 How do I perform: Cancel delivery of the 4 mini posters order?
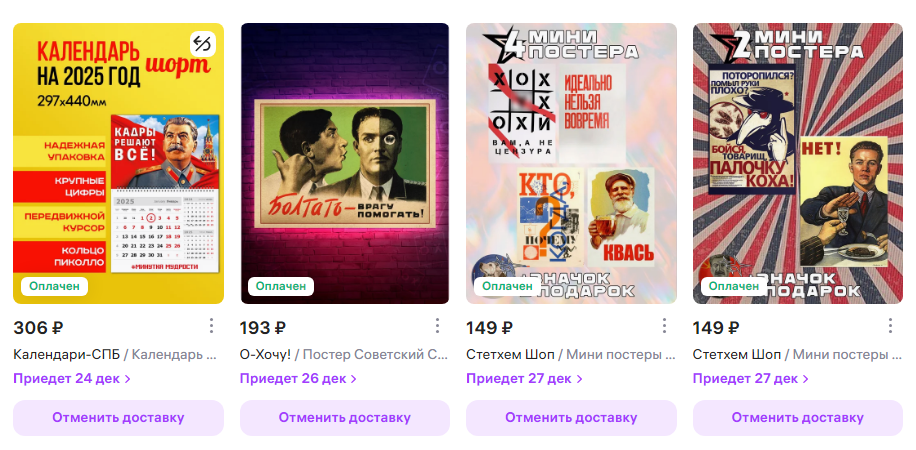coord(571,418)
